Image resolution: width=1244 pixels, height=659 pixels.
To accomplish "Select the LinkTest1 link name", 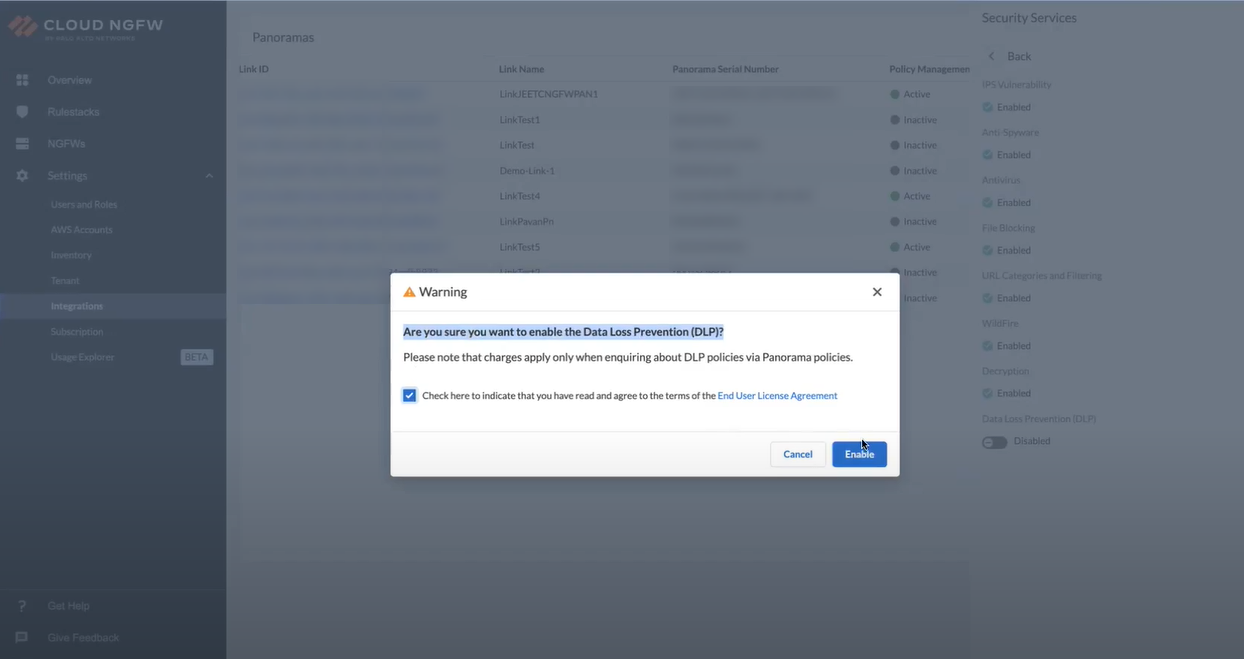I will (520, 120).
